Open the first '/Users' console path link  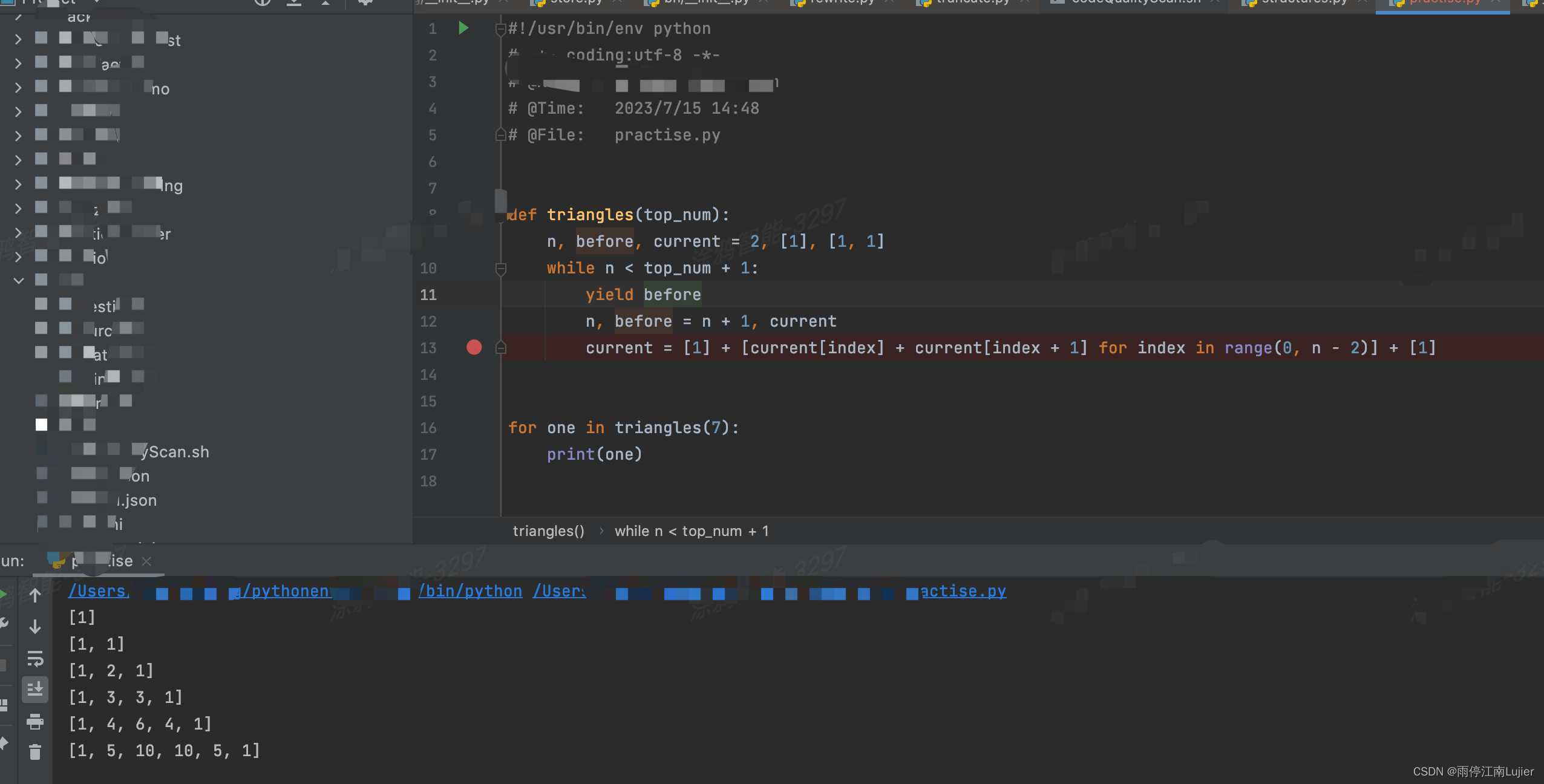(99, 591)
